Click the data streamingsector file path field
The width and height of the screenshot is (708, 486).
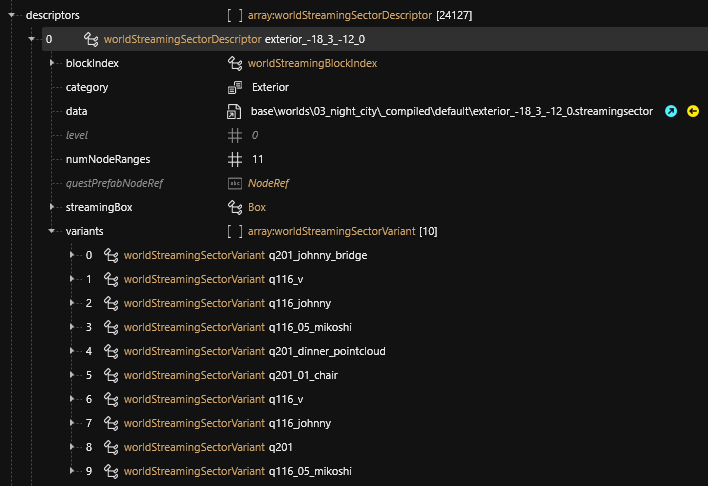450,111
